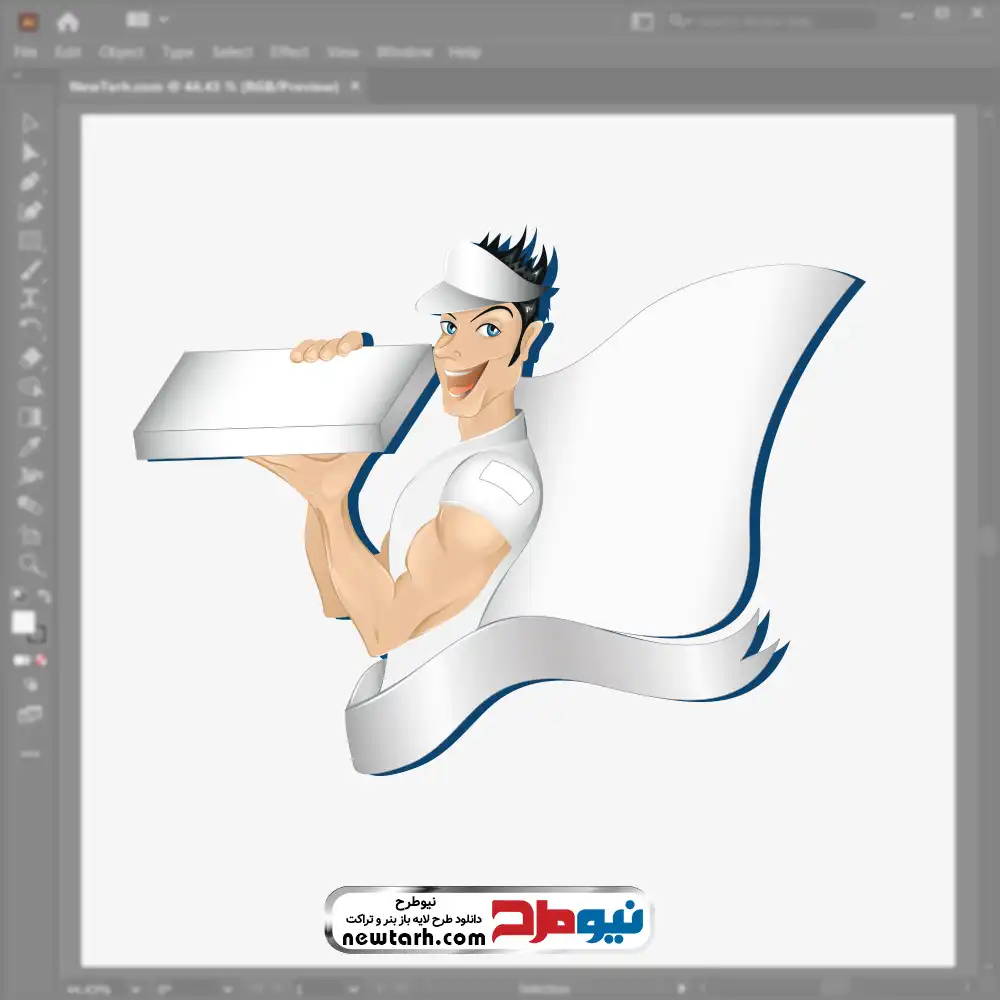This screenshot has height=1000, width=1000.
Task: Select the Eraser tool
Action: [30, 358]
